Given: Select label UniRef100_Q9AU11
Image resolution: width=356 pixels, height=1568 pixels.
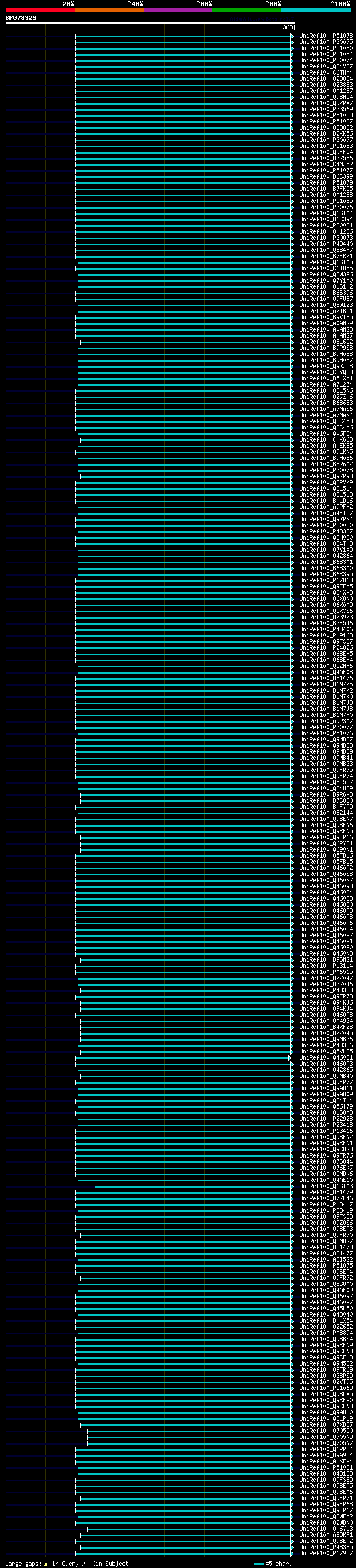Looking at the screenshot, I should pyautogui.click(x=326, y=1089).
